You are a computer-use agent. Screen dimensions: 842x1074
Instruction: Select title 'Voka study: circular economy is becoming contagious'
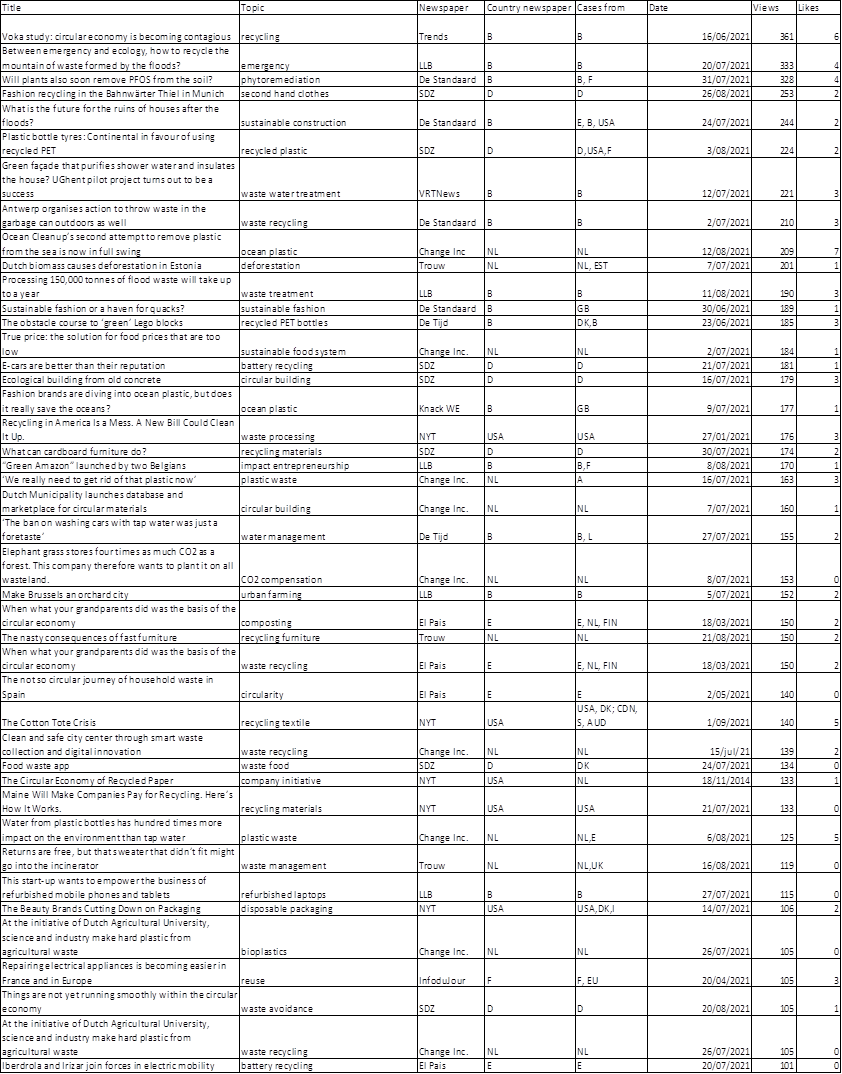[x=120, y=29]
